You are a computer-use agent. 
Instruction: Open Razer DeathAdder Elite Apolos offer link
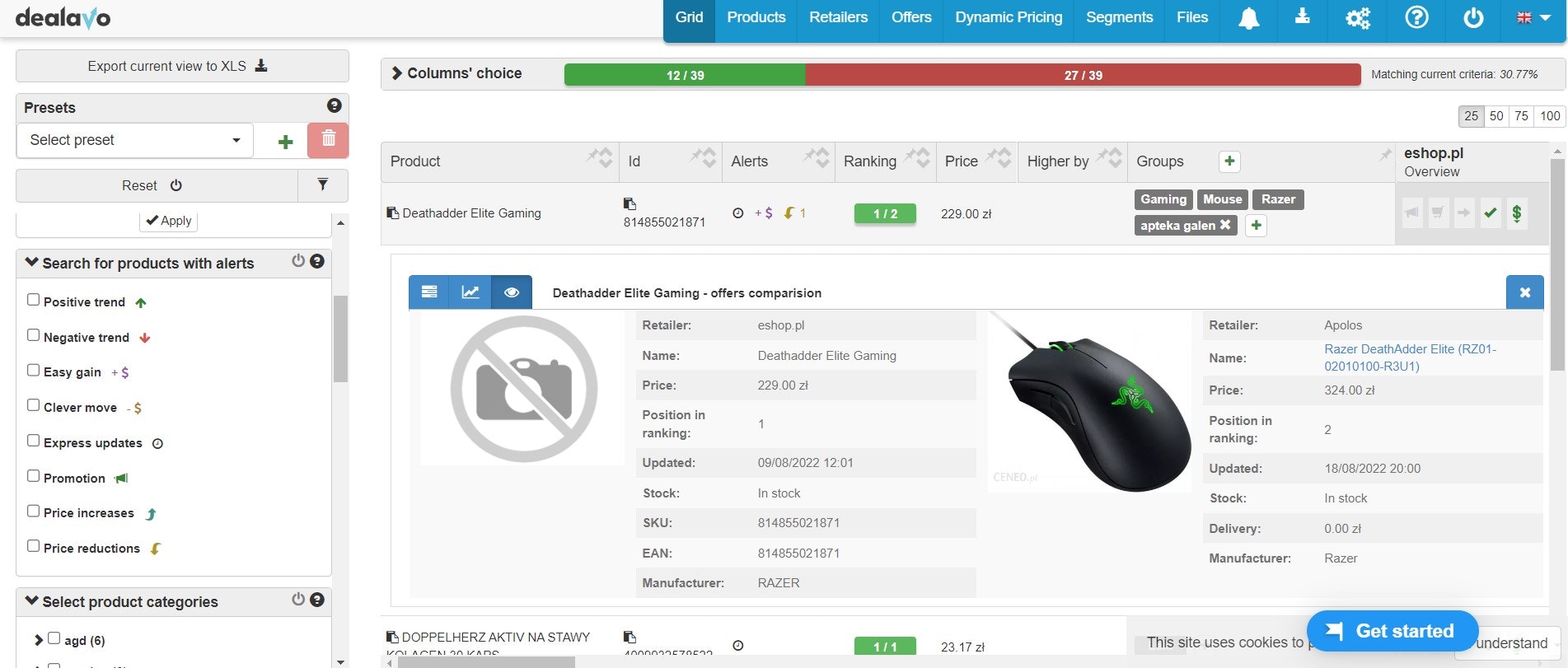[x=1410, y=357]
